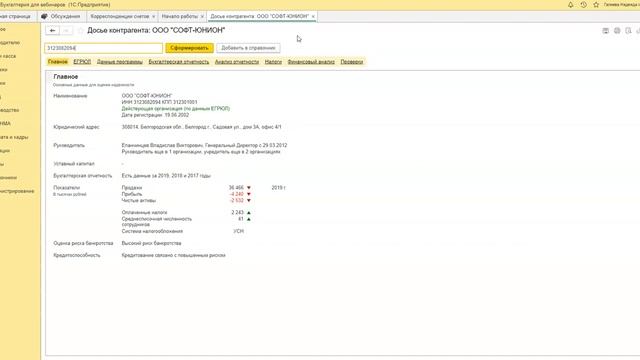The image size is (640, 360).
Task: Click Добавить в справочник button
Action: click(248, 48)
